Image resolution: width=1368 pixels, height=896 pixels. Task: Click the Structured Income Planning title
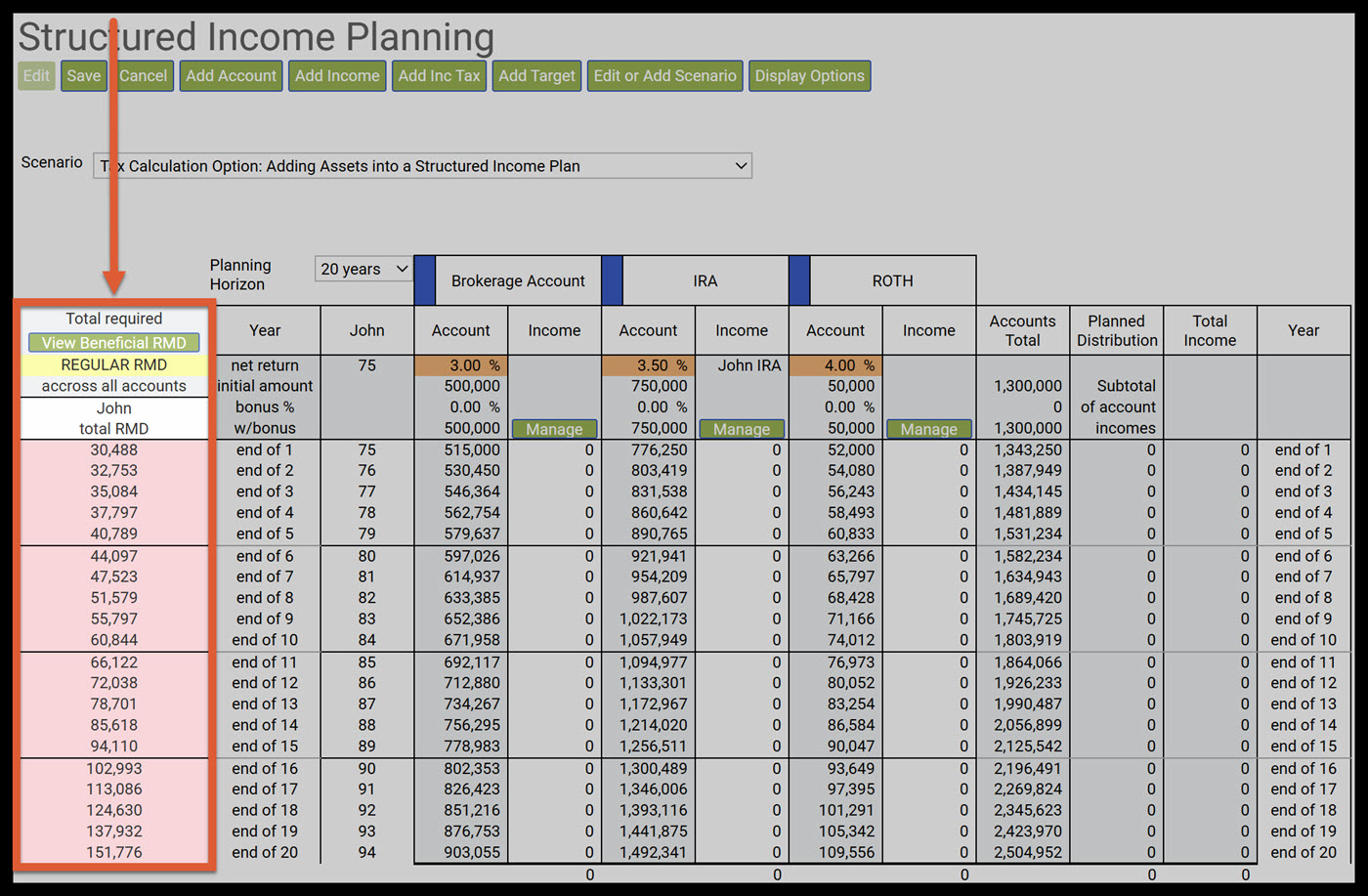(256, 37)
